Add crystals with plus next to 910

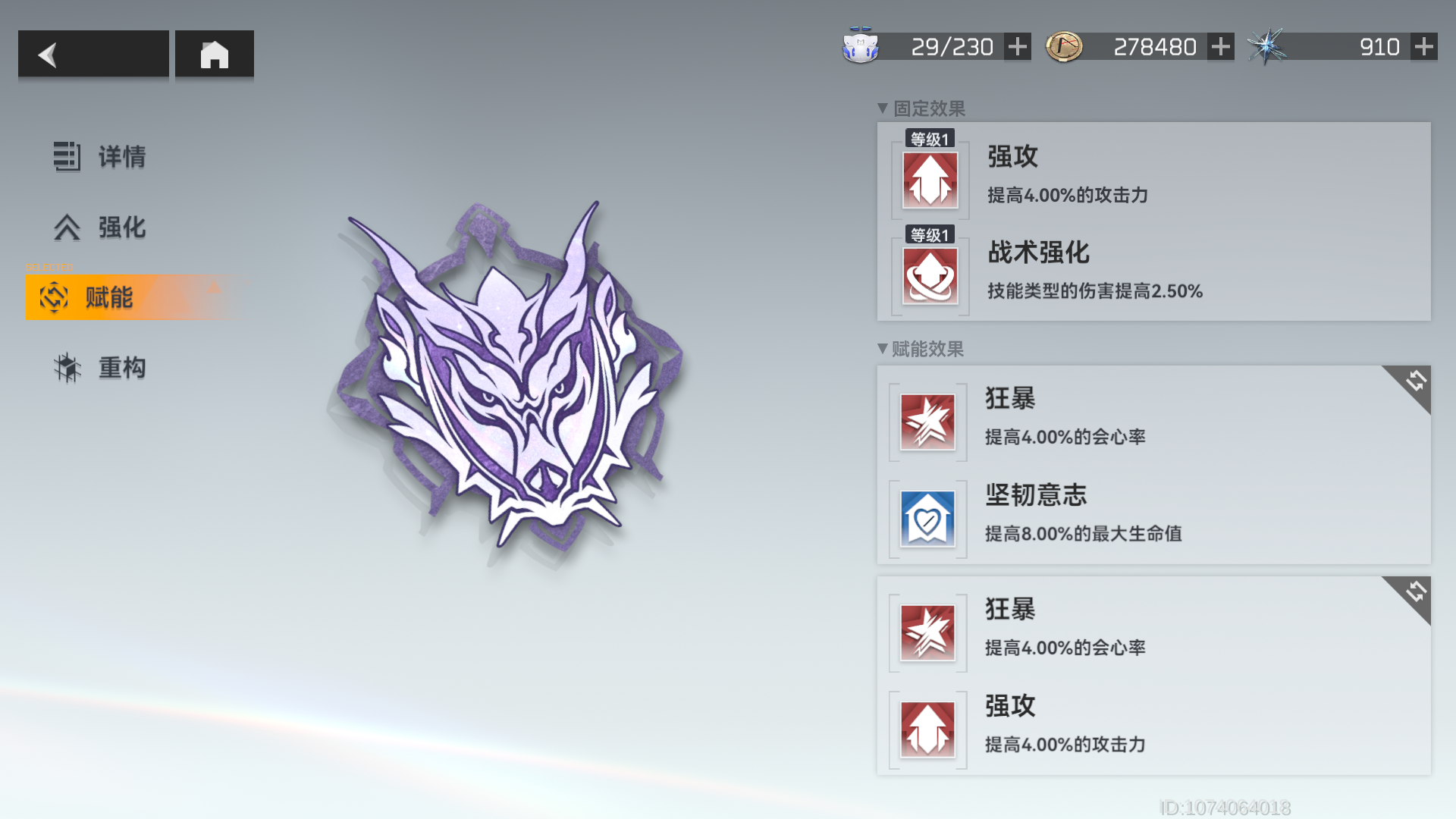(x=1424, y=47)
